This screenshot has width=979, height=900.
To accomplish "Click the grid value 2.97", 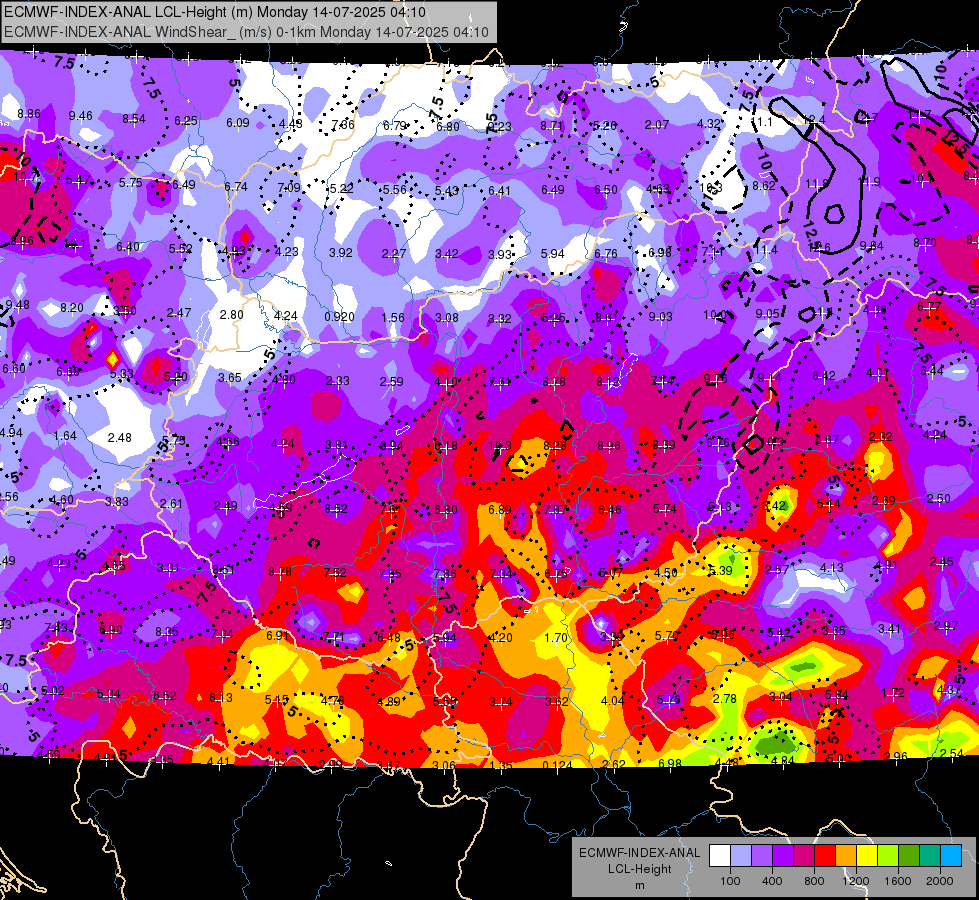I will (x=946, y=626).
